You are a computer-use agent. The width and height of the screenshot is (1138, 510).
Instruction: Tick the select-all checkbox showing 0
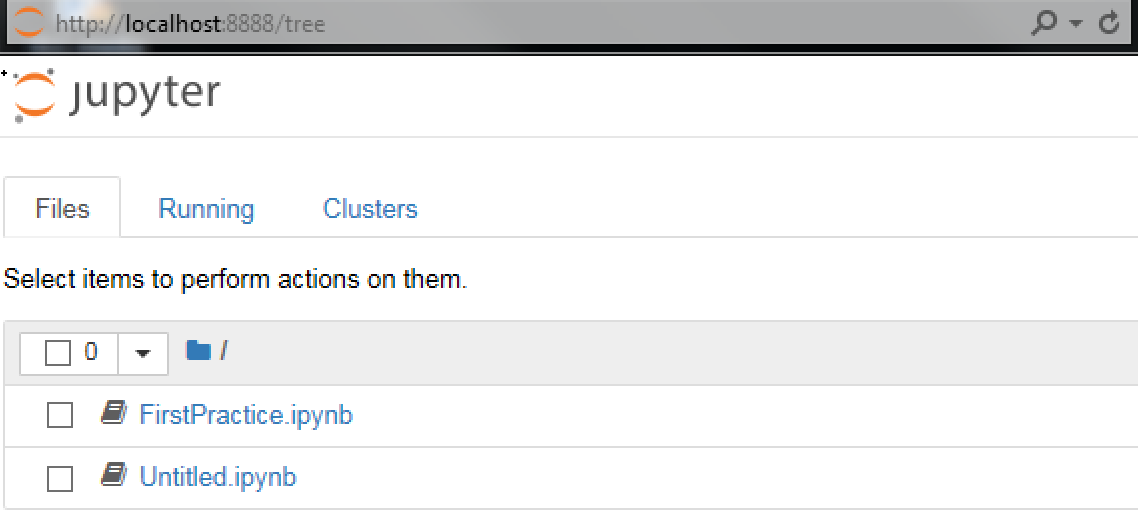point(58,354)
